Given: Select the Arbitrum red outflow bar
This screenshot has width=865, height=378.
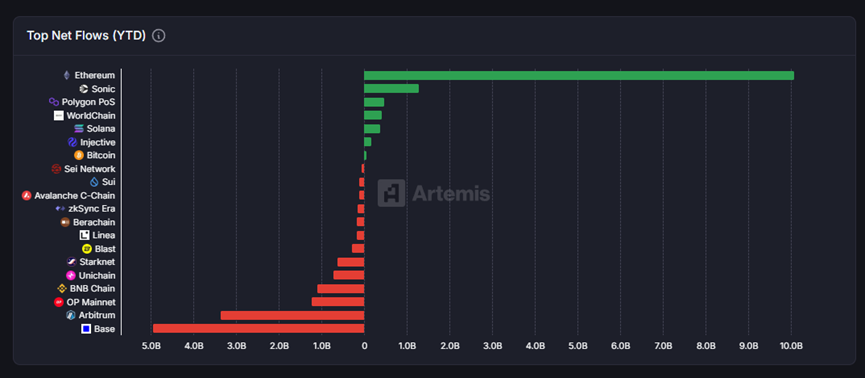Looking at the screenshot, I should (292, 316).
